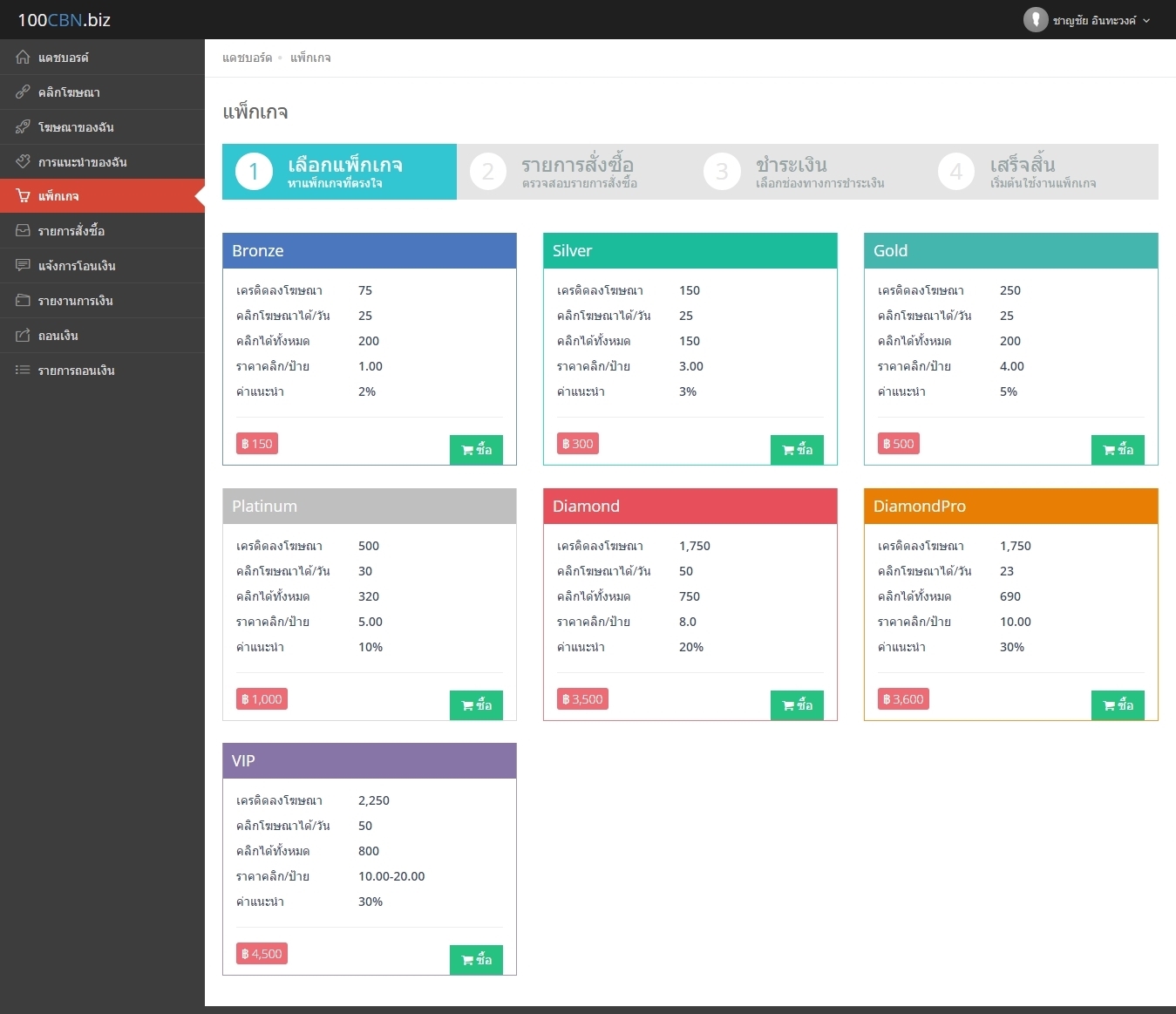Click the ฿ 3,600 price badge
Image resolution: width=1176 pixels, height=1014 pixels.
(903, 699)
